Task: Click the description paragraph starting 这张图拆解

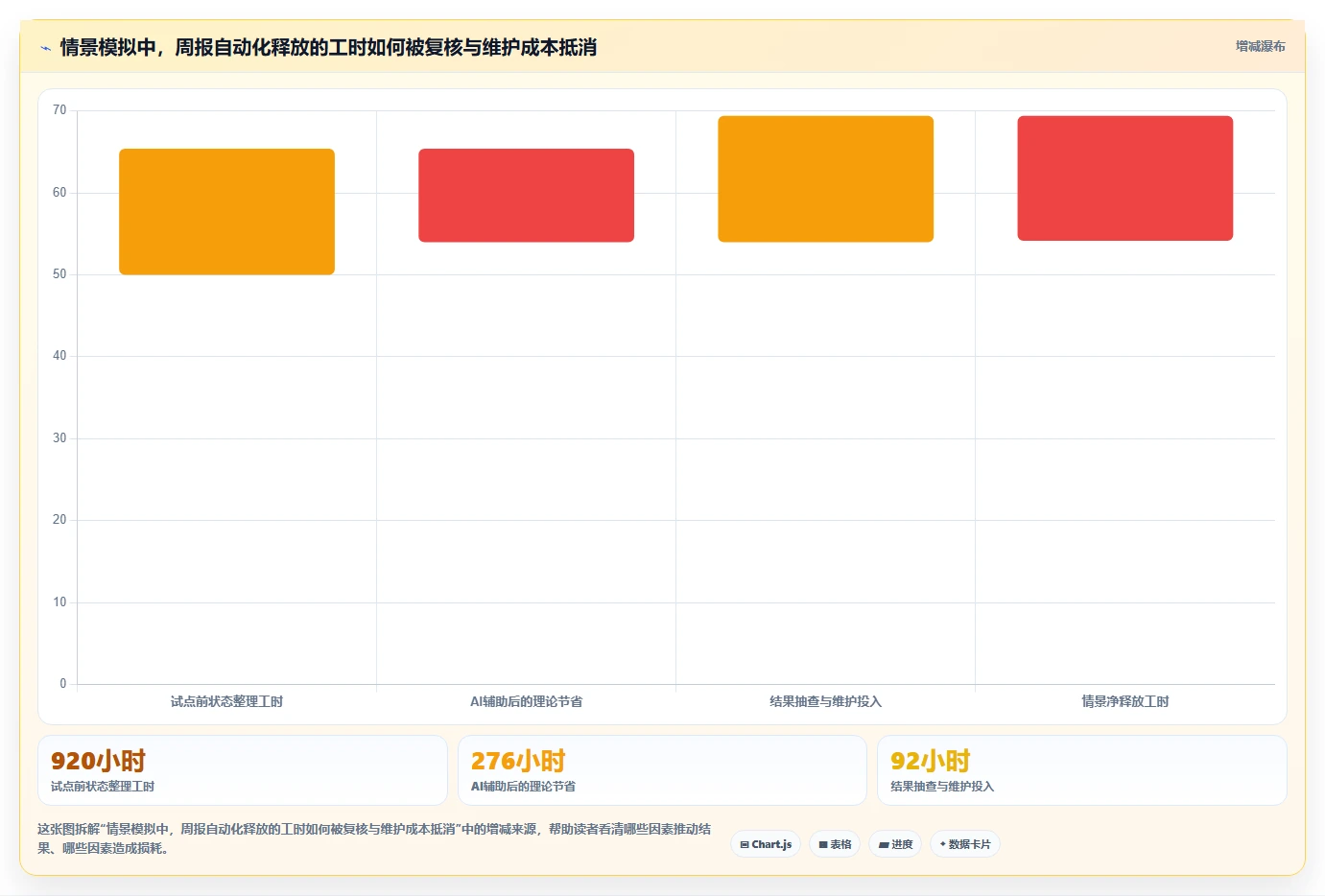Action: tap(374, 838)
